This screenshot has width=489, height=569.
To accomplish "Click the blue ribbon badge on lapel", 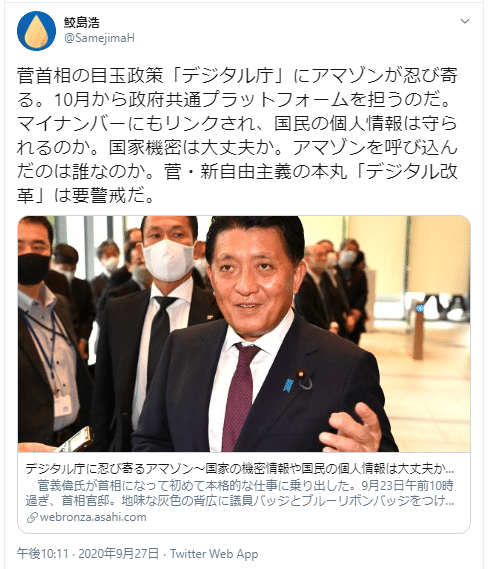I will coord(288,385).
